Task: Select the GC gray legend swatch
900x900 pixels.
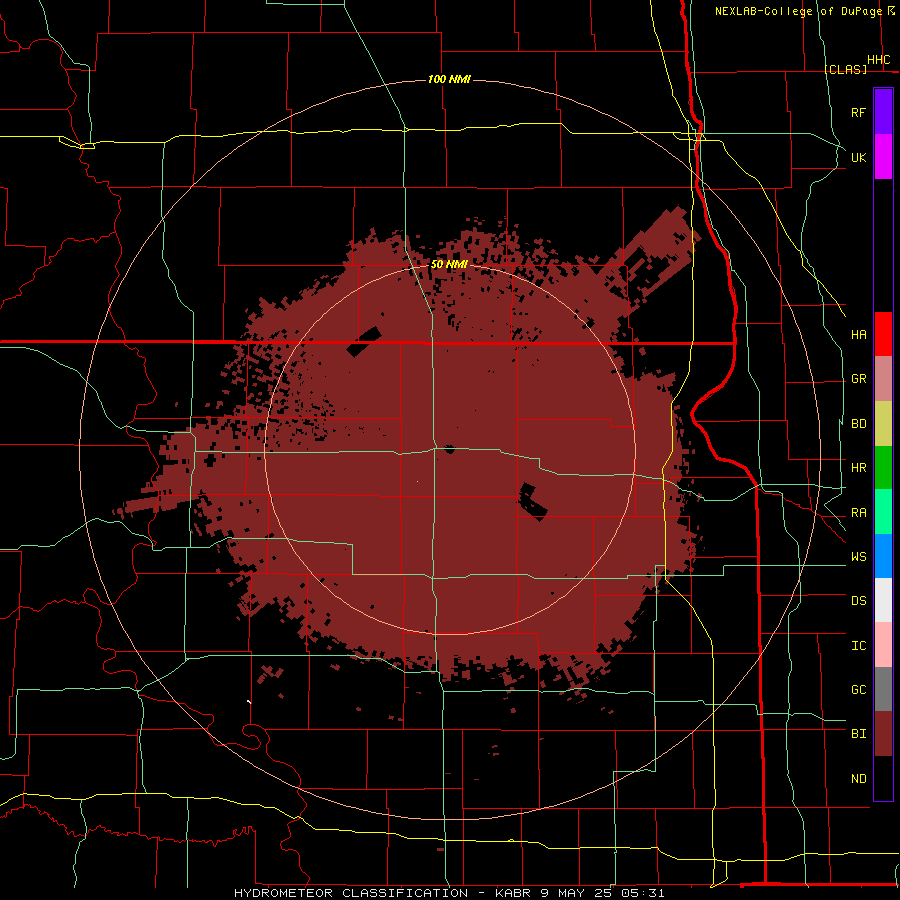Action: [x=883, y=689]
